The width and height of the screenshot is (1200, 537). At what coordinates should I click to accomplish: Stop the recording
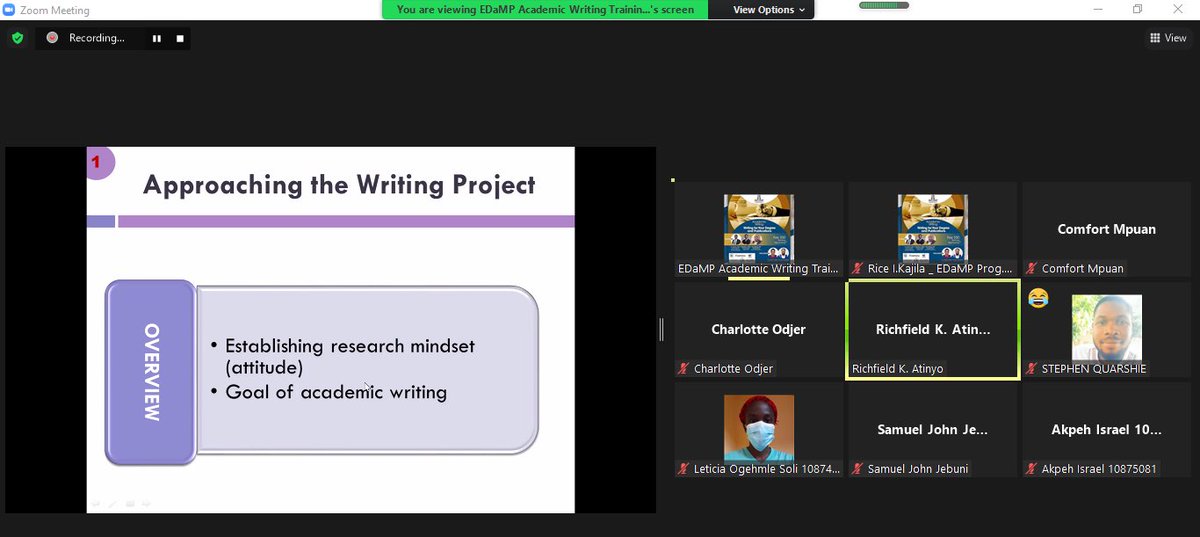pos(180,38)
